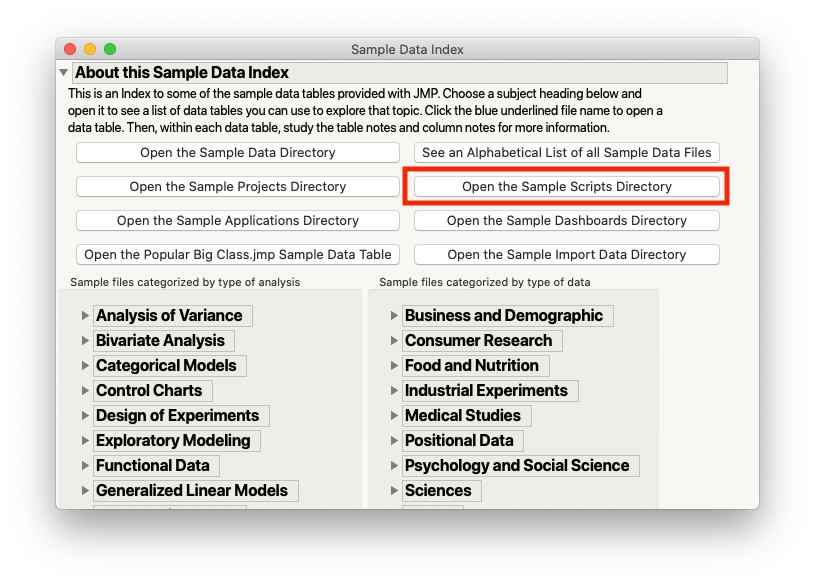Open the Sample Applications Directory
The height and width of the screenshot is (583, 815).
click(x=238, y=221)
